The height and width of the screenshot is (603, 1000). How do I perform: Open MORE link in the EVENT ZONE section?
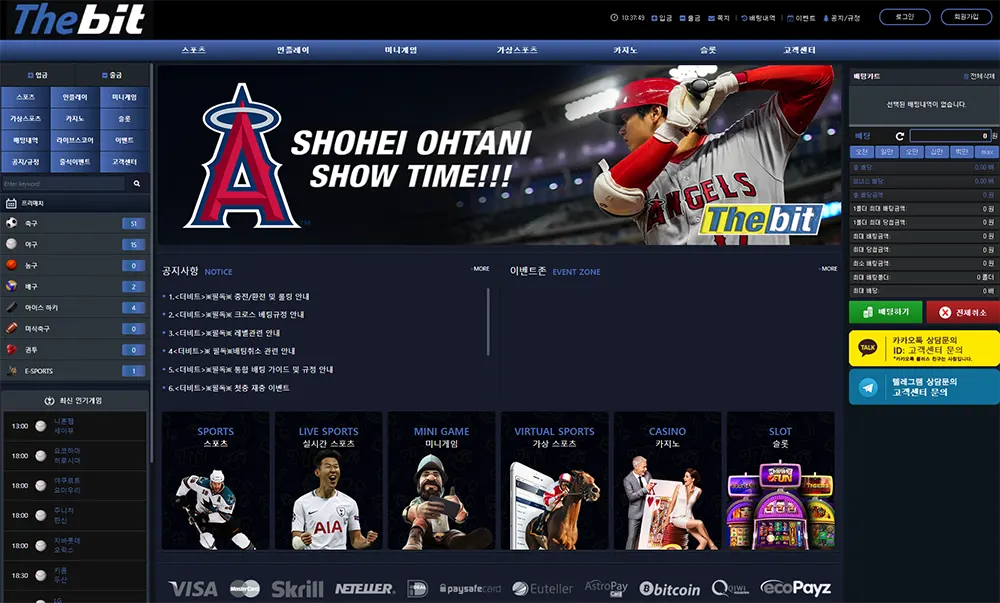(x=828, y=269)
